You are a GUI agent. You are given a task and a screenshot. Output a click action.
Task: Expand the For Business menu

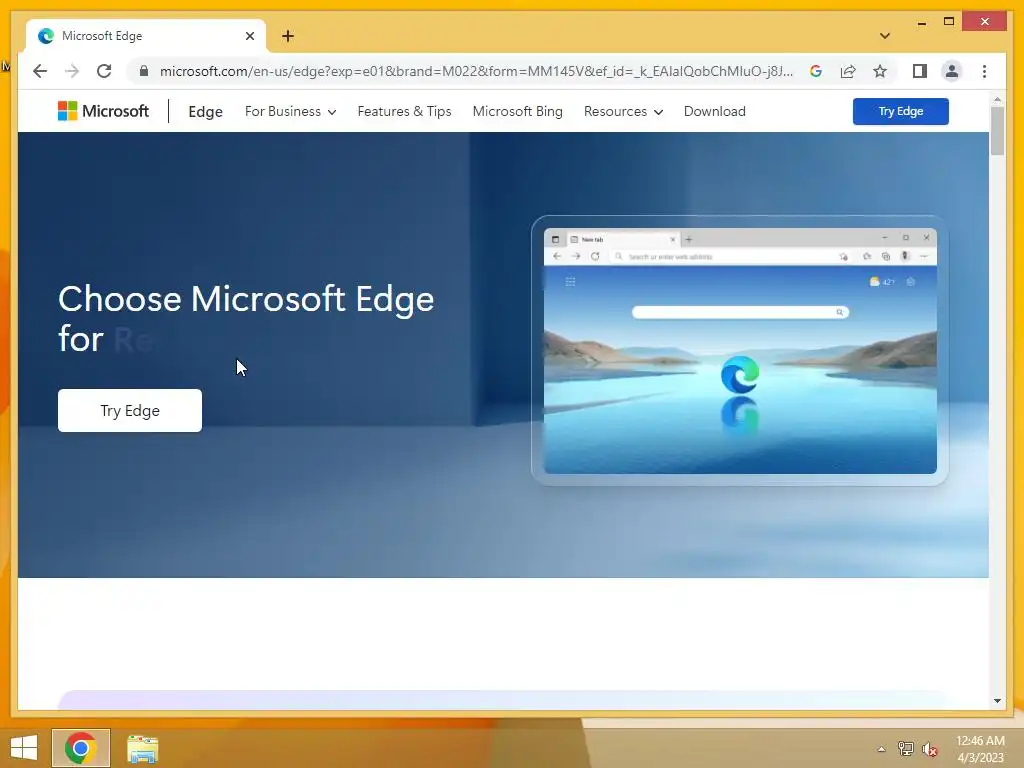click(291, 112)
